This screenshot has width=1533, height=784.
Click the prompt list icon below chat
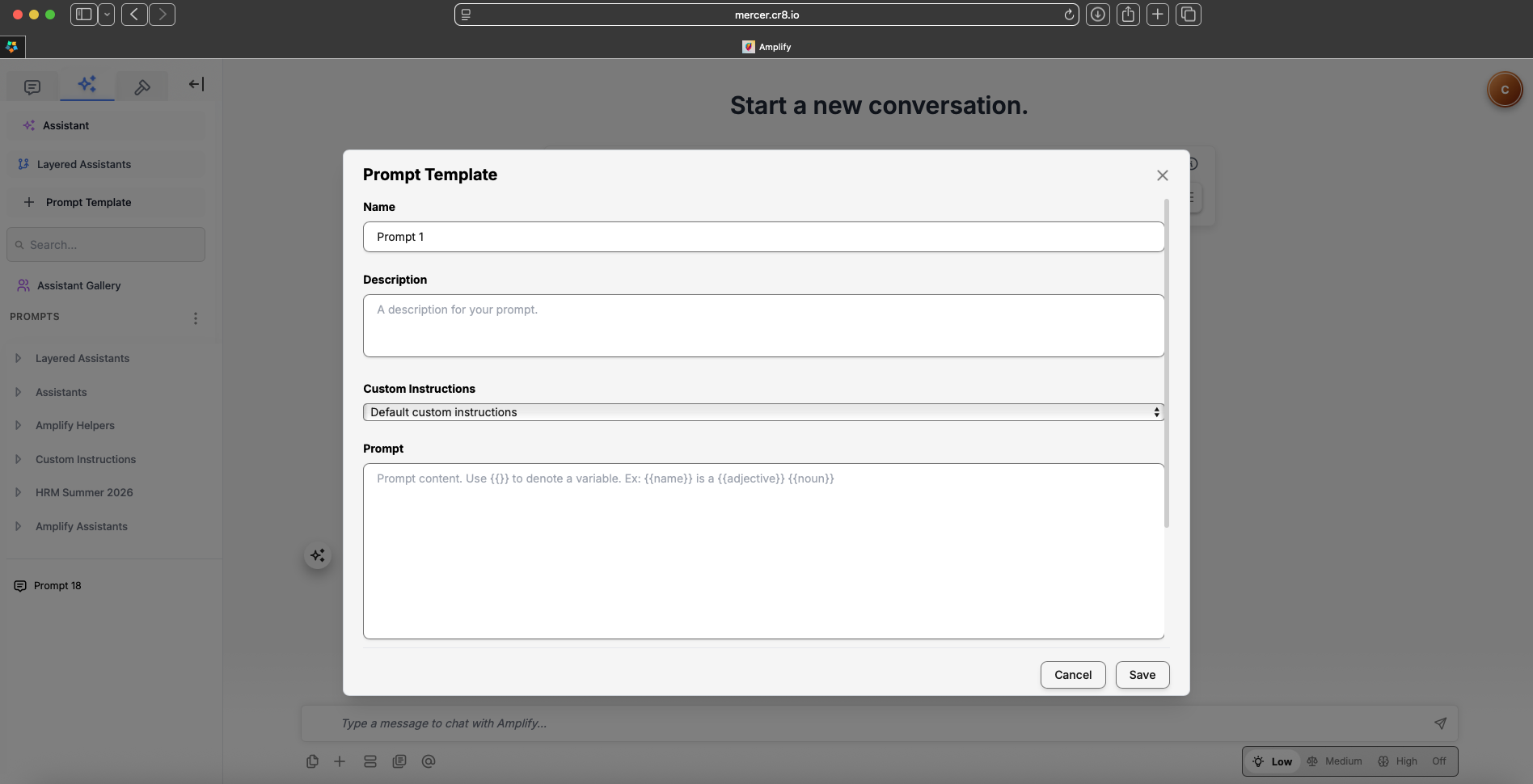tap(399, 761)
